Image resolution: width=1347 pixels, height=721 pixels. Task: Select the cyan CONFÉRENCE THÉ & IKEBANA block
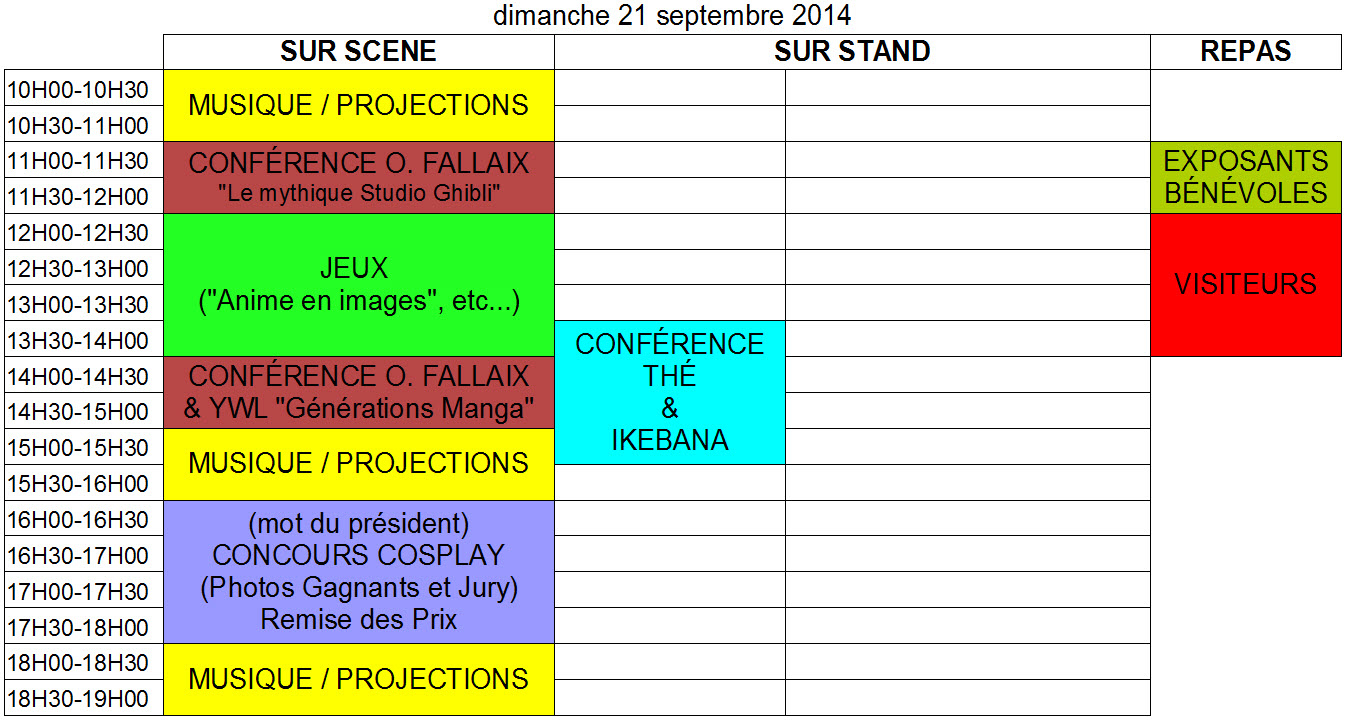669,392
